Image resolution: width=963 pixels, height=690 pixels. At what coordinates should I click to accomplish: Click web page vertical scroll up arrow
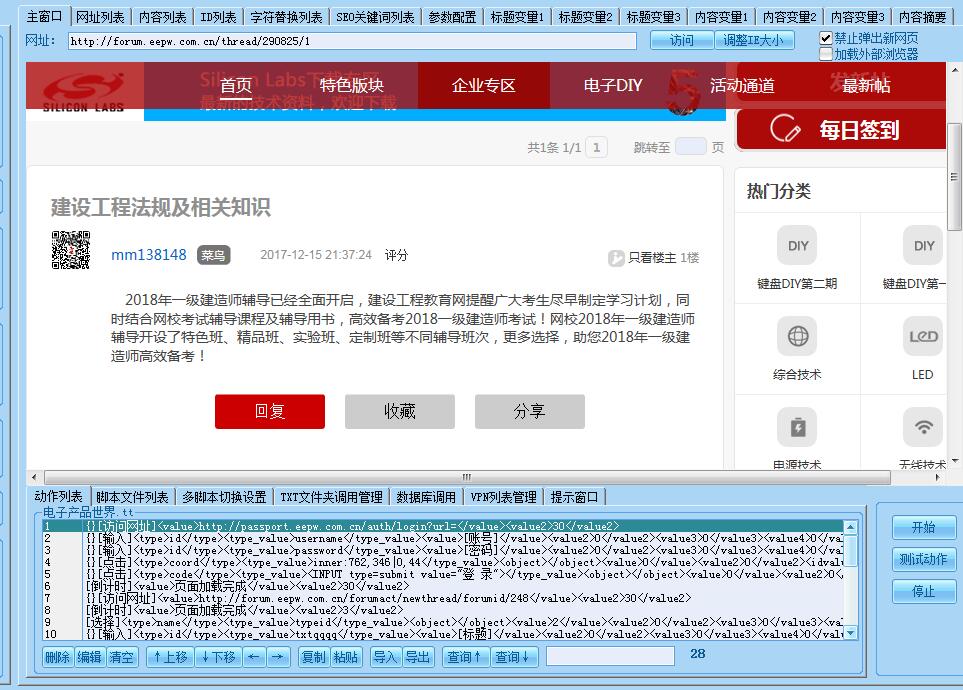click(954, 69)
